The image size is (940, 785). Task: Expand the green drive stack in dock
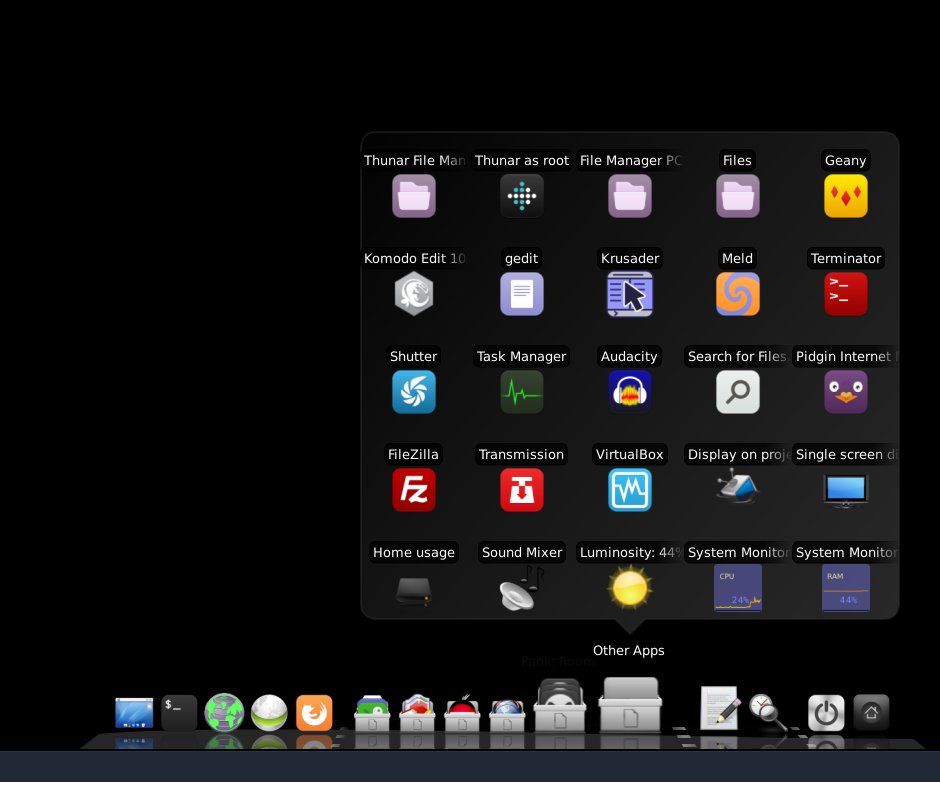coord(372,713)
